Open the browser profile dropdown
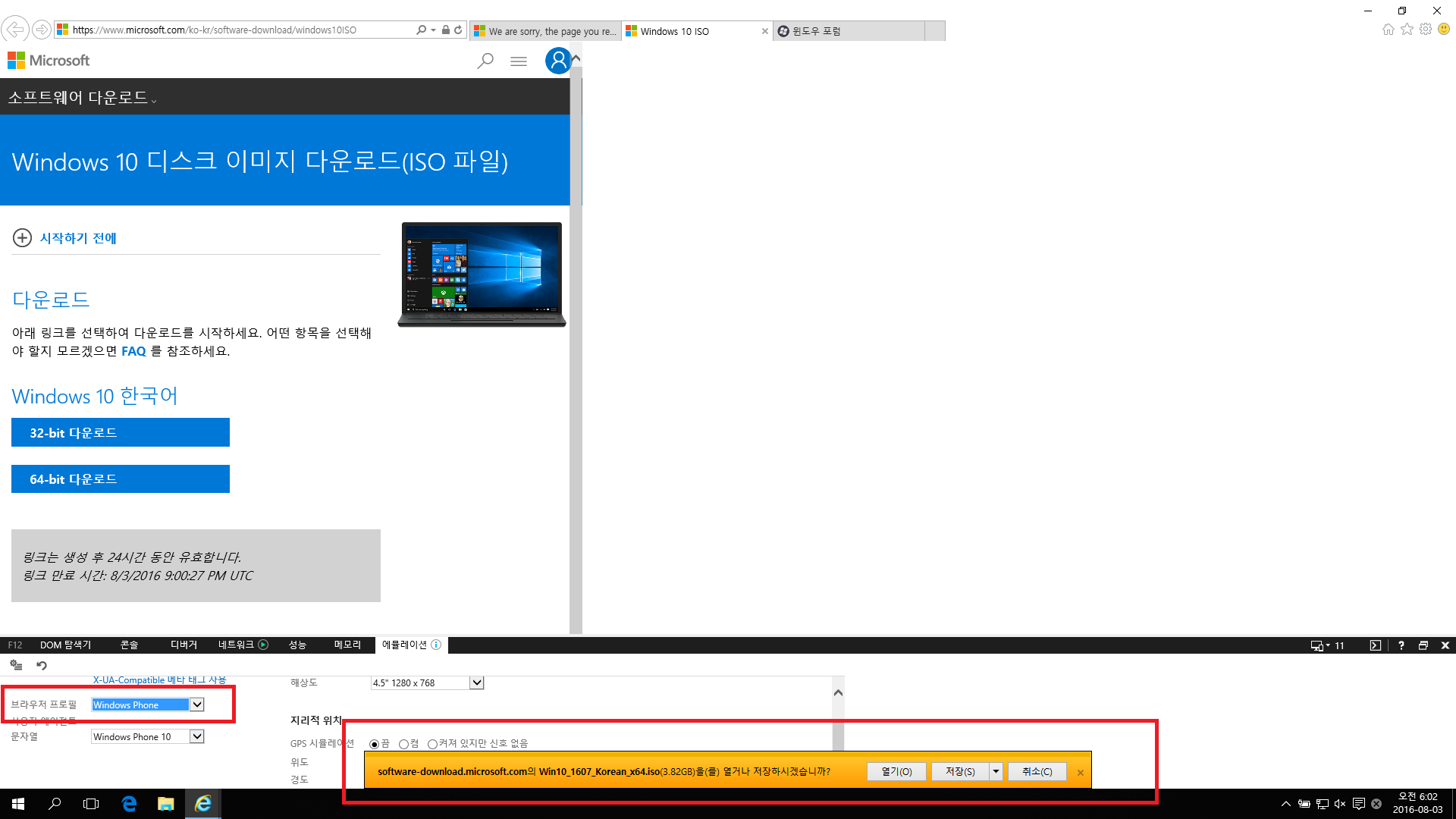Screen dimensions: 1456x819 [196, 704]
